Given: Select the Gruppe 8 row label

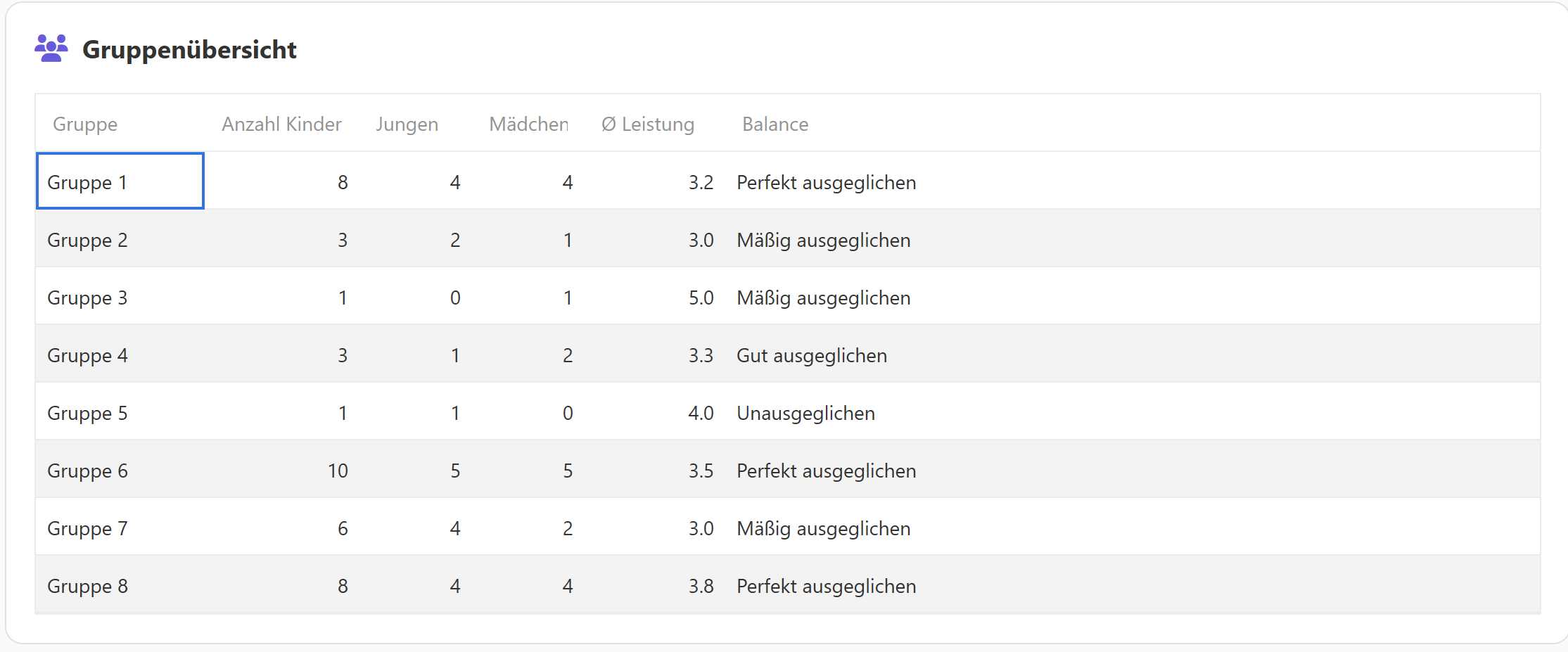Looking at the screenshot, I should pyautogui.click(x=87, y=586).
